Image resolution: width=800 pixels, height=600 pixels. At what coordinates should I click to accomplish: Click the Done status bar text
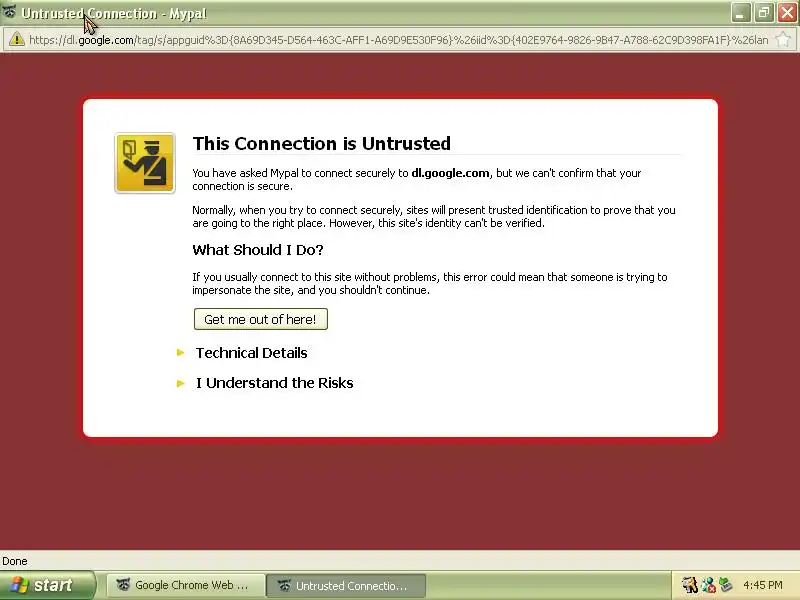(15, 561)
